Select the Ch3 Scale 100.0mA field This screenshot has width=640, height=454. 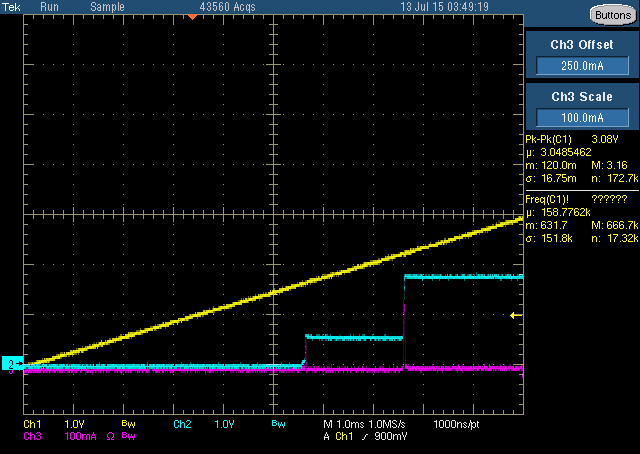tap(582, 118)
